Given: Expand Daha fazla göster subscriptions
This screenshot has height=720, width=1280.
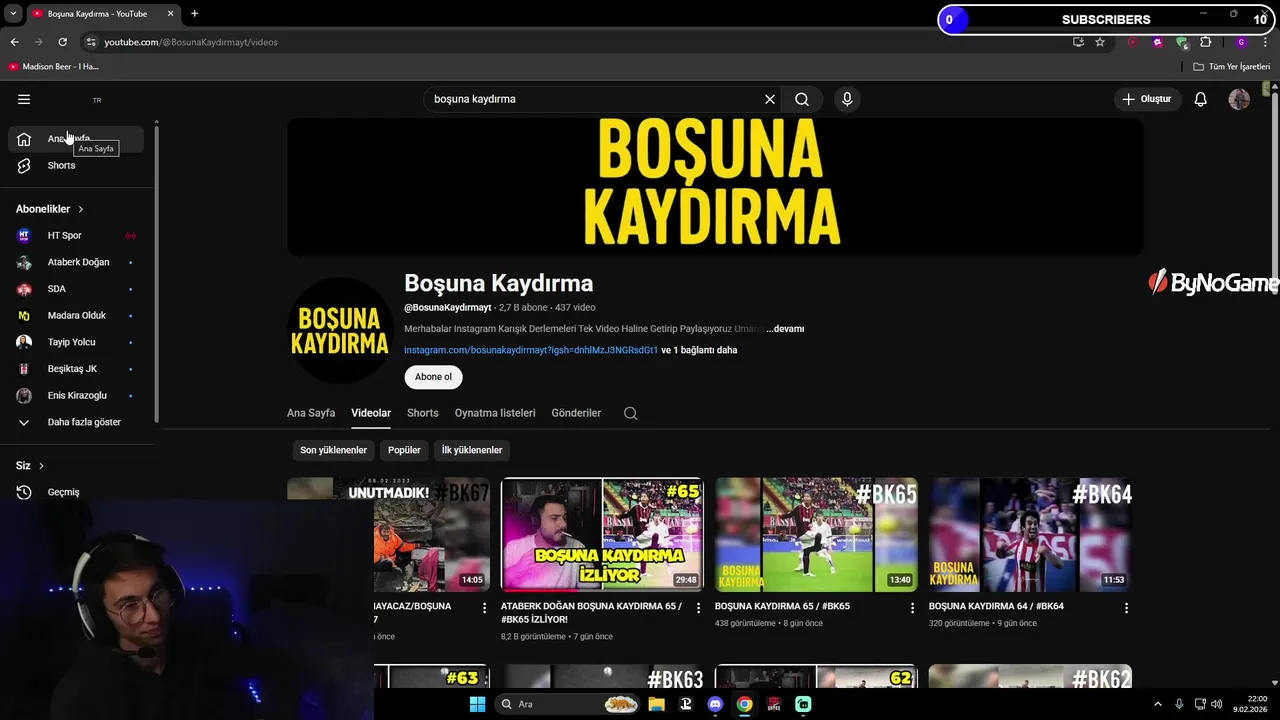Looking at the screenshot, I should pos(76,422).
